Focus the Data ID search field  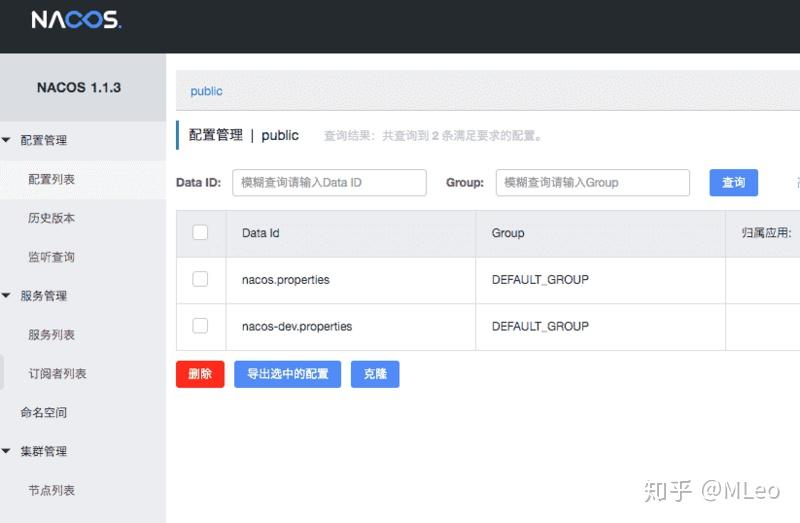coord(329,183)
